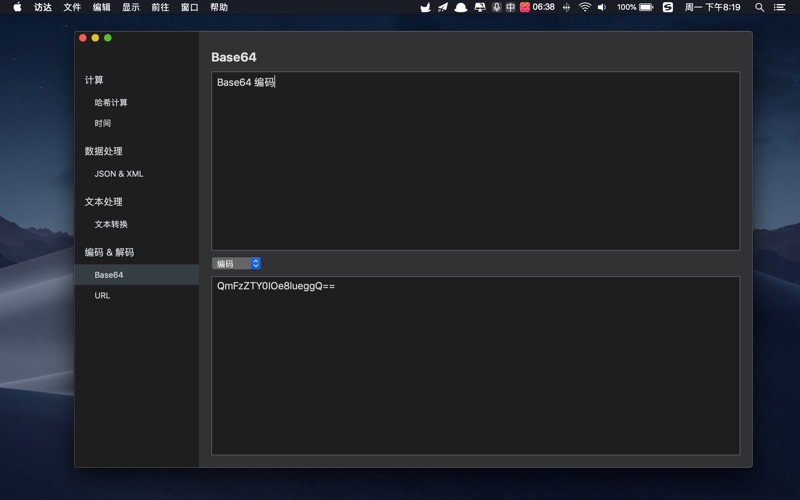Image resolution: width=800 pixels, height=500 pixels.
Task: Click the battery status icon
Action: (x=646, y=7)
